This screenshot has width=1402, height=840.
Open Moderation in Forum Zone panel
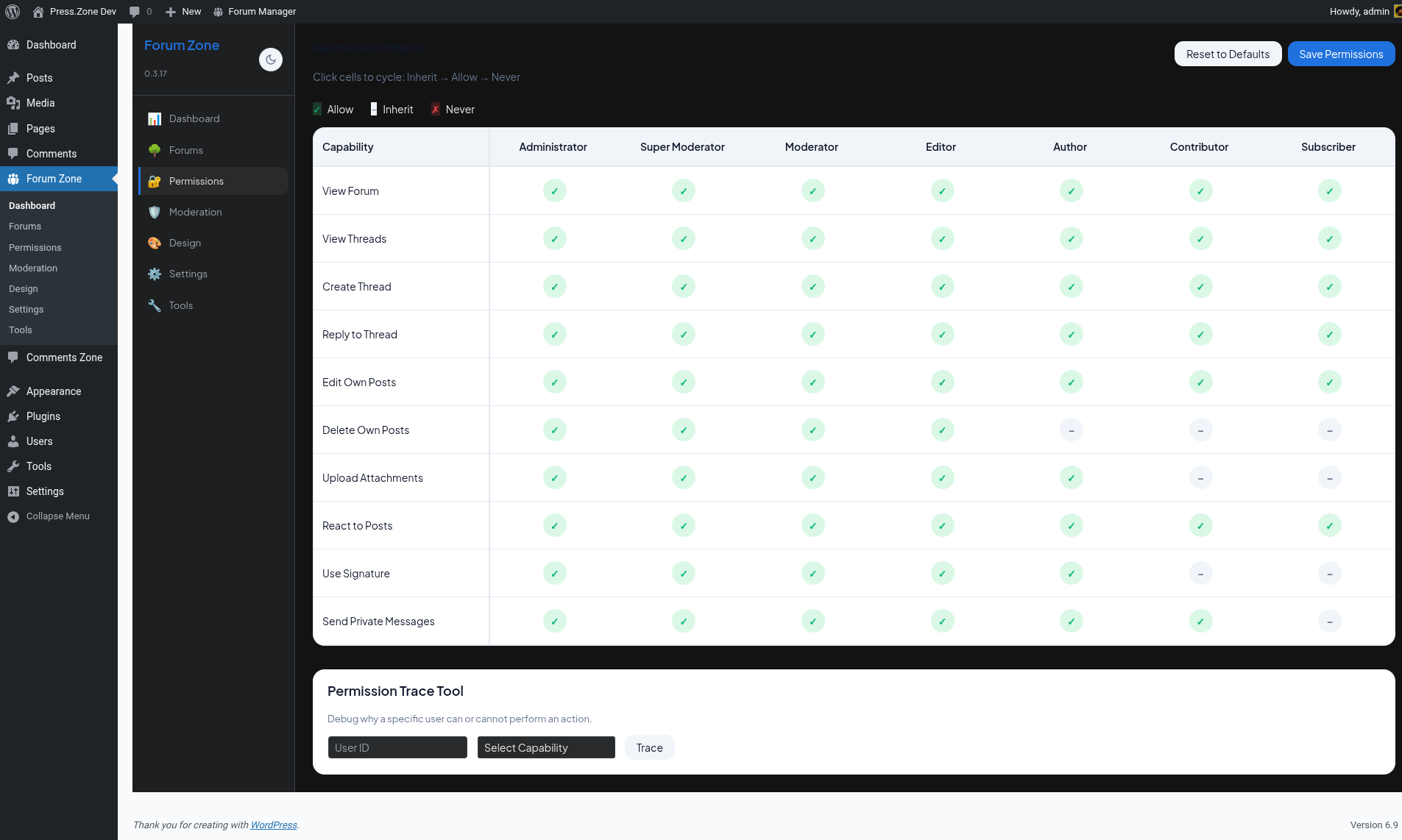click(213, 212)
